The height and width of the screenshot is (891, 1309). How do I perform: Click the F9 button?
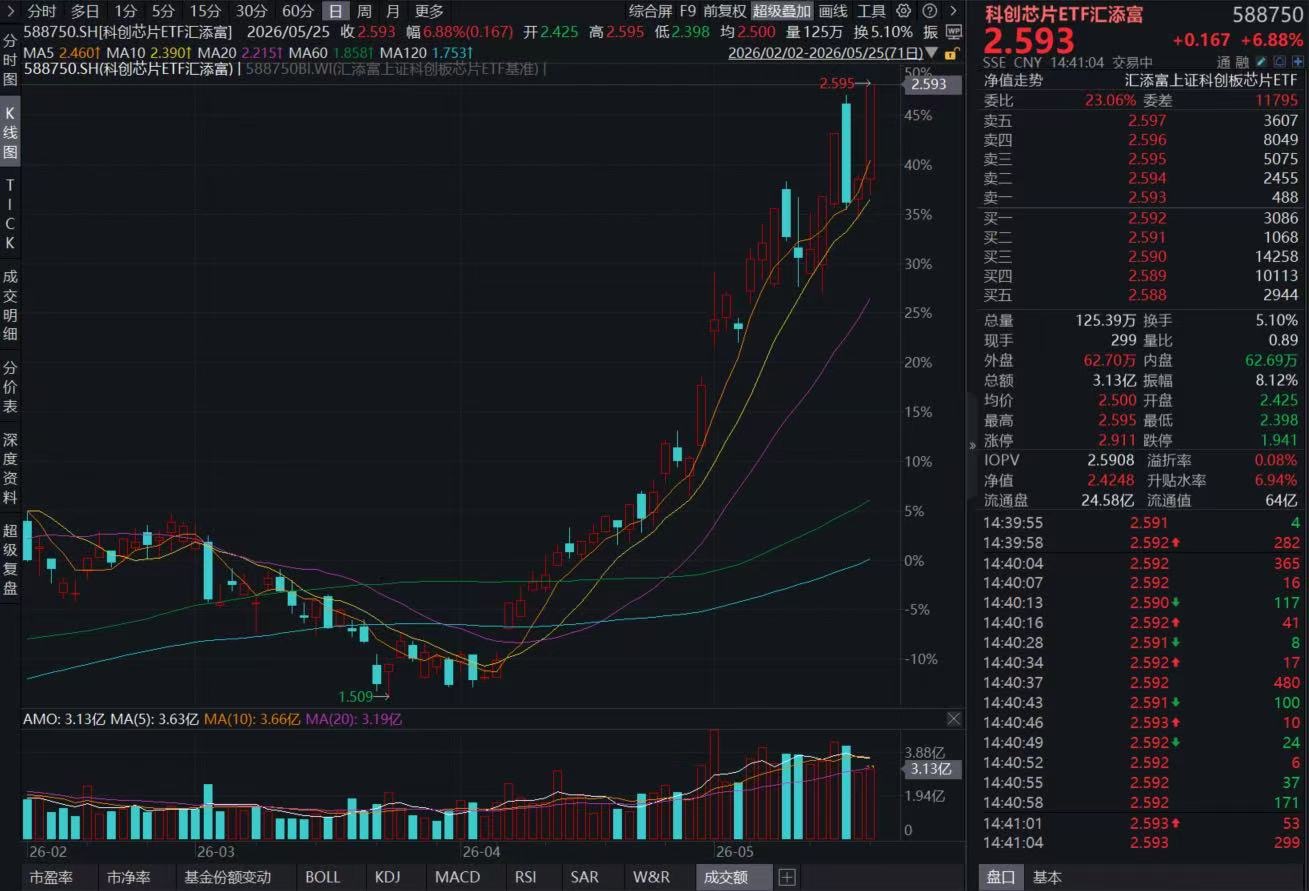coord(688,11)
